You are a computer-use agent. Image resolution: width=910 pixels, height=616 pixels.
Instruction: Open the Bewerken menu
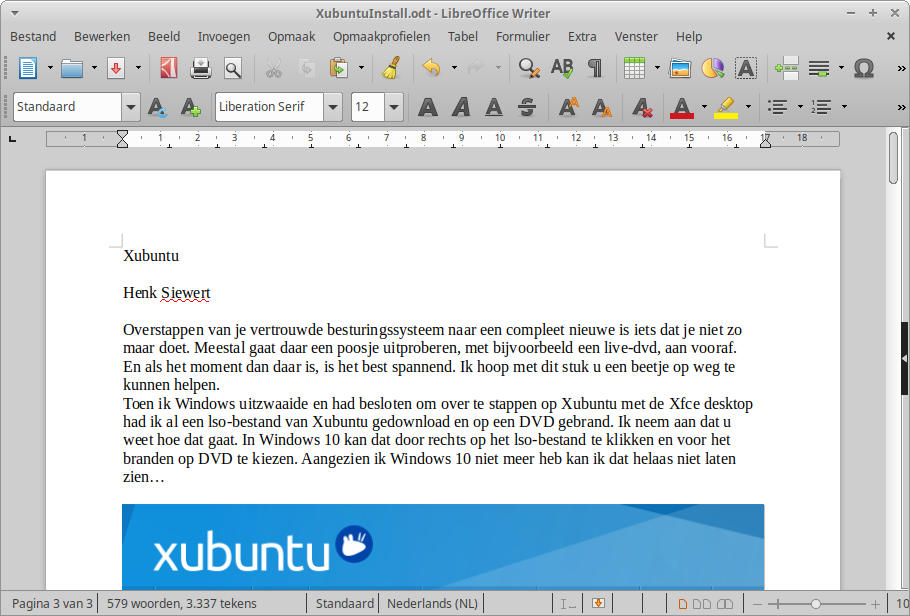(x=102, y=37)
